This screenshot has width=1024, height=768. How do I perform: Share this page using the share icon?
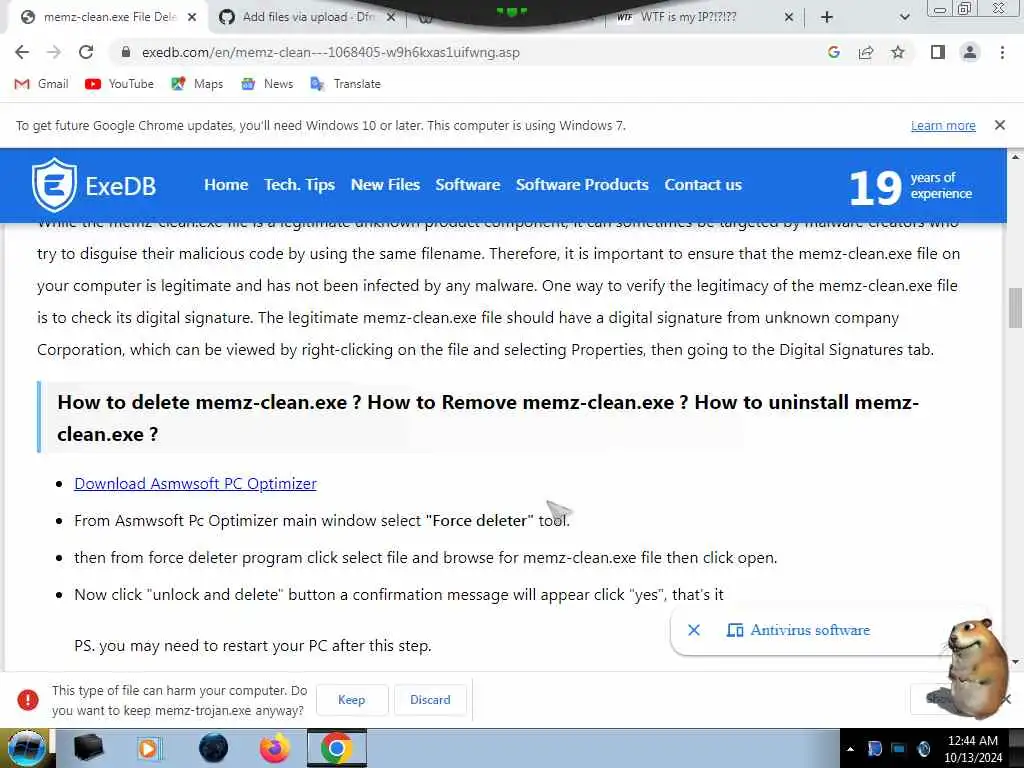866,52
